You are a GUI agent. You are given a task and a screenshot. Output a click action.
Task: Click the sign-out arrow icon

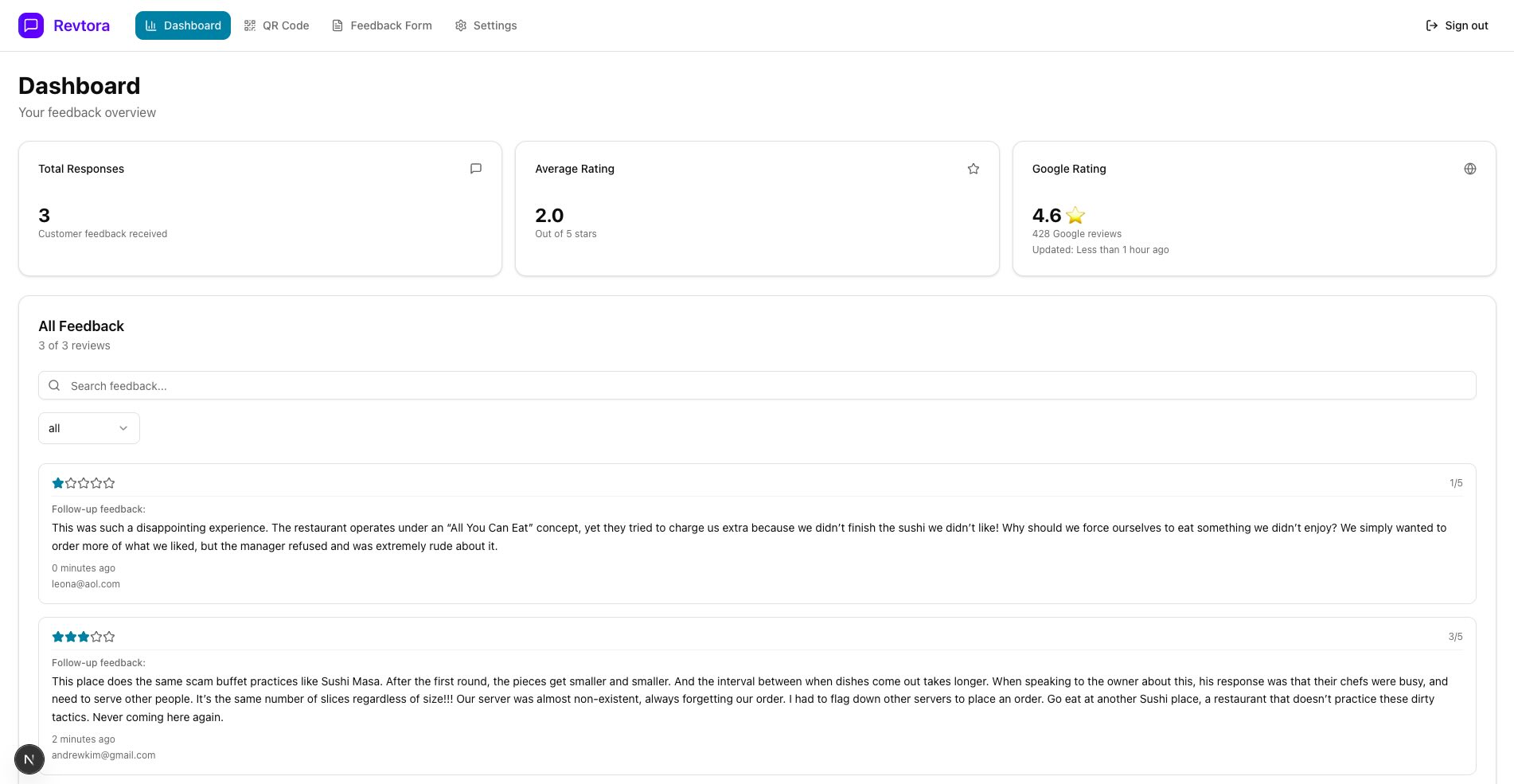(1430, 25)
